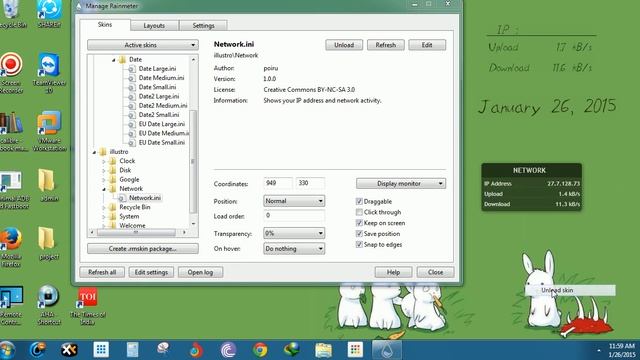Click the Network skin widget on desktop

click(x=531, y=187)
